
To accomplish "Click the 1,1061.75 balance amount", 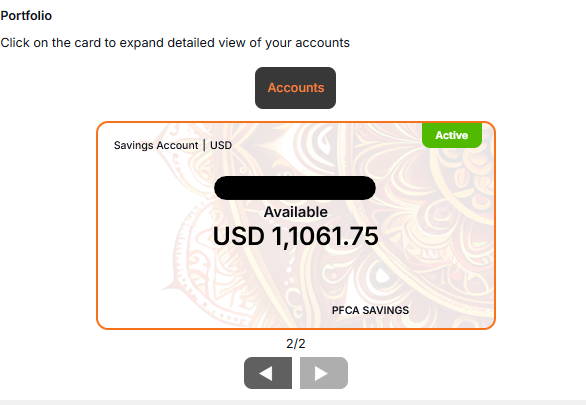I will 325,236.
